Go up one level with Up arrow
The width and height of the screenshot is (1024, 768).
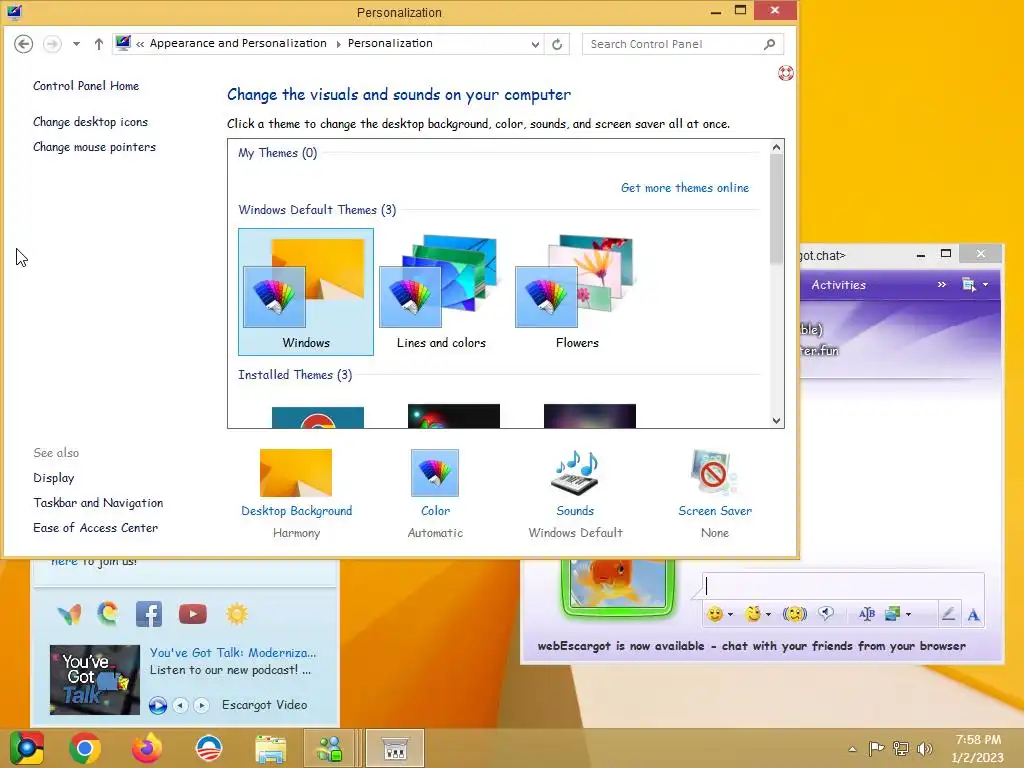(99, 44)
